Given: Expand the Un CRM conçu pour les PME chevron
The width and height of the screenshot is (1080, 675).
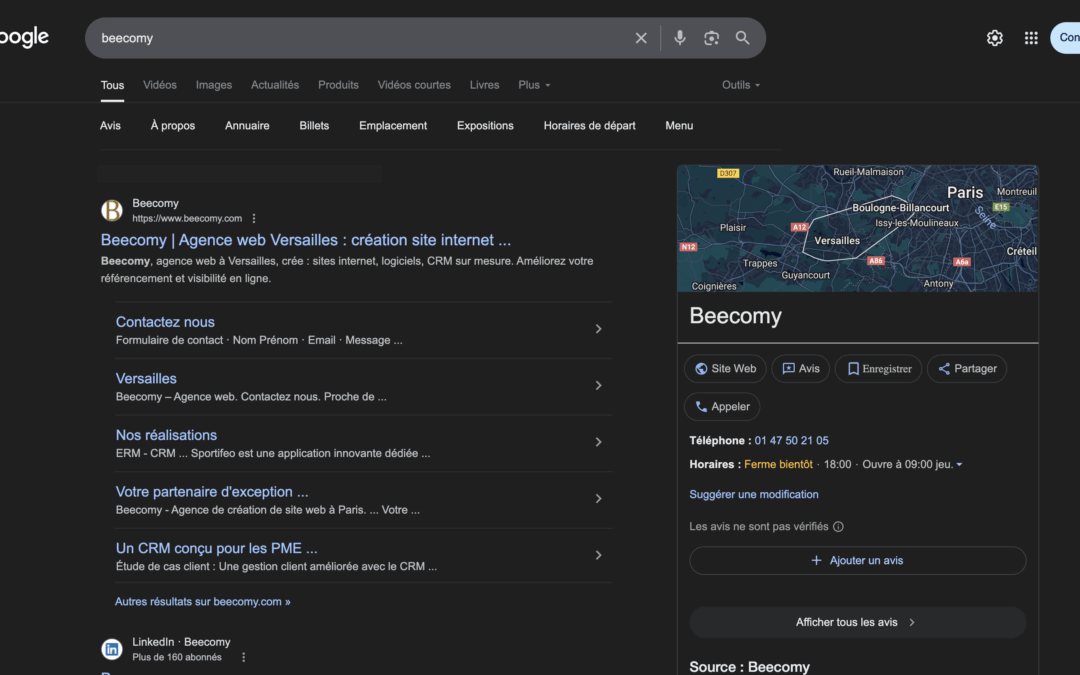Looking at the screenshot, I should pos(598,555).
